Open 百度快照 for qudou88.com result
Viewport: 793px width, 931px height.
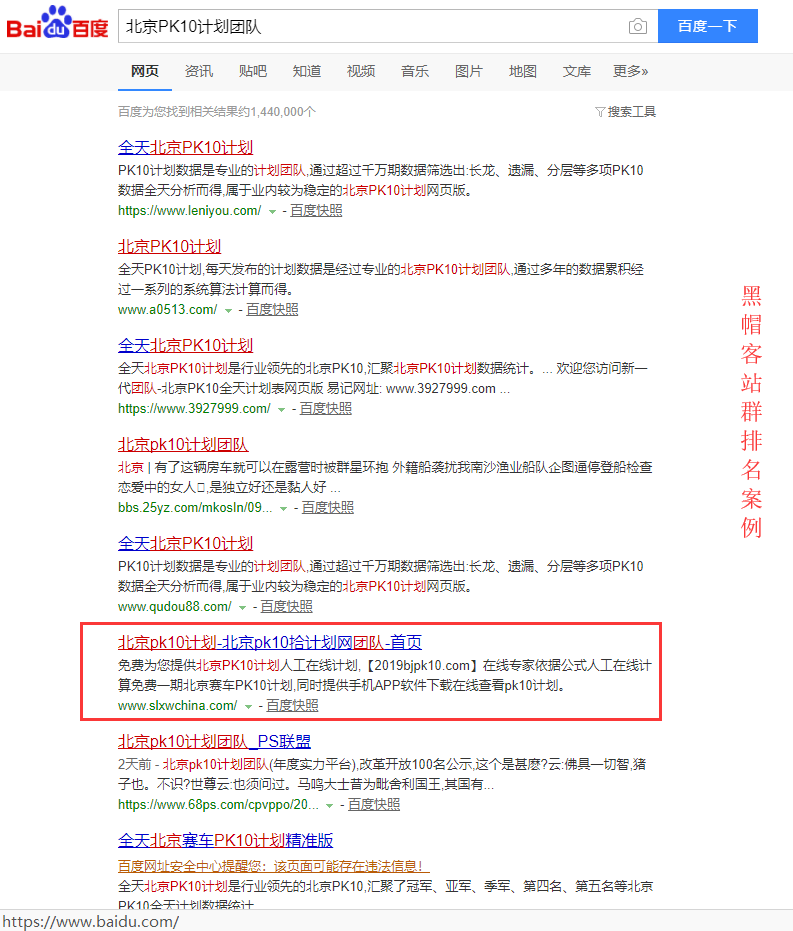287,607
